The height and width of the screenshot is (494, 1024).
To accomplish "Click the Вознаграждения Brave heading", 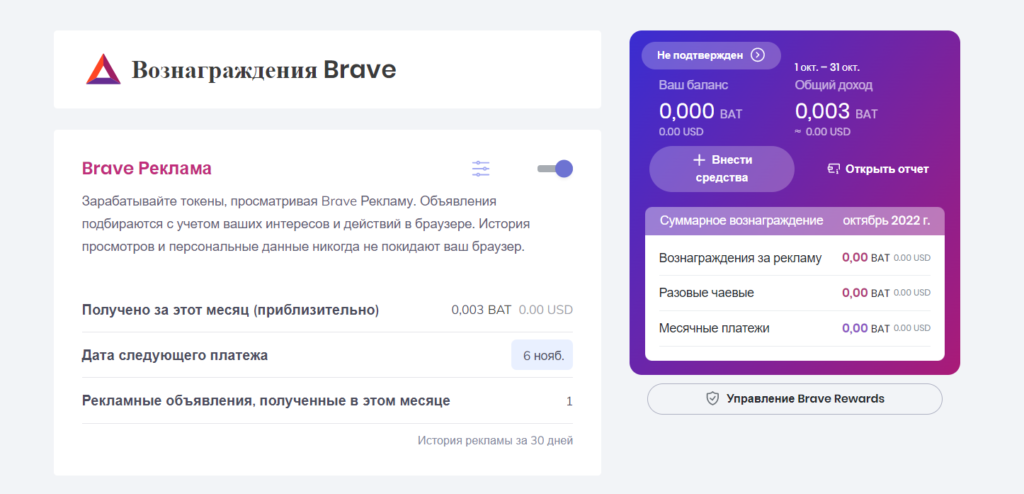I will coord(264,69).
